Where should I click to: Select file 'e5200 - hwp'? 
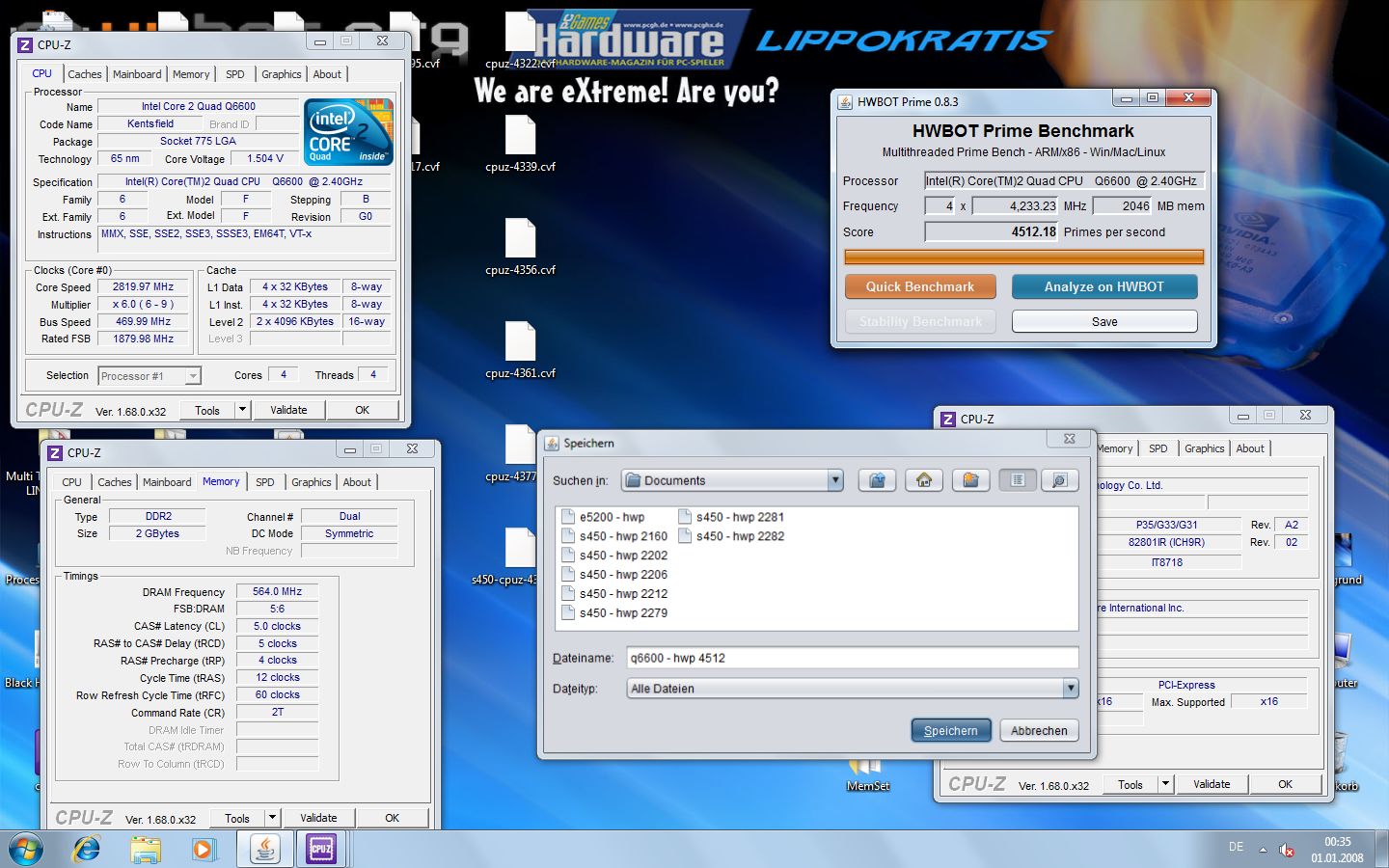point(603,517)
